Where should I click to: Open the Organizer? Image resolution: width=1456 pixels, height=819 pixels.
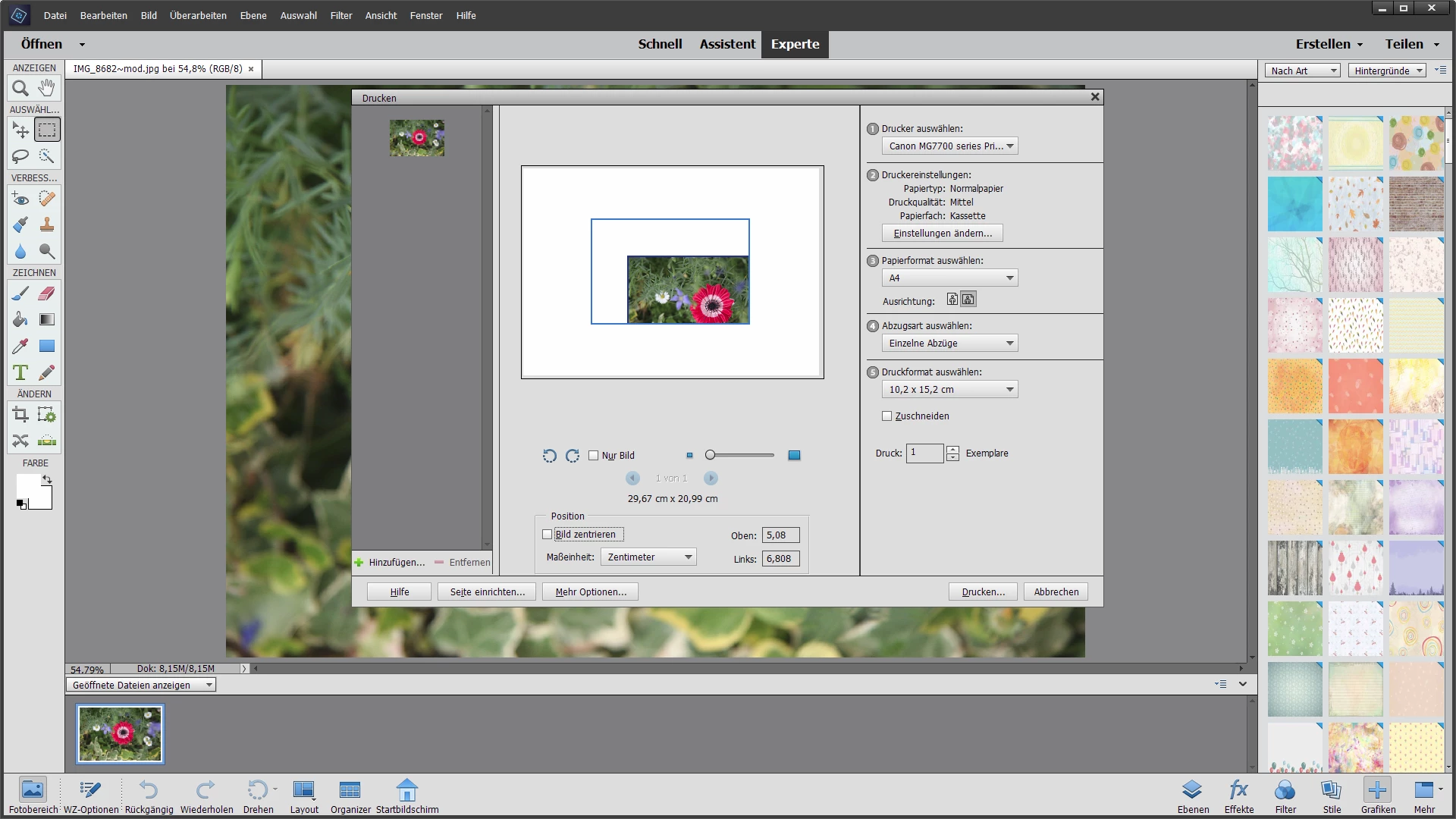click(350, 795)
